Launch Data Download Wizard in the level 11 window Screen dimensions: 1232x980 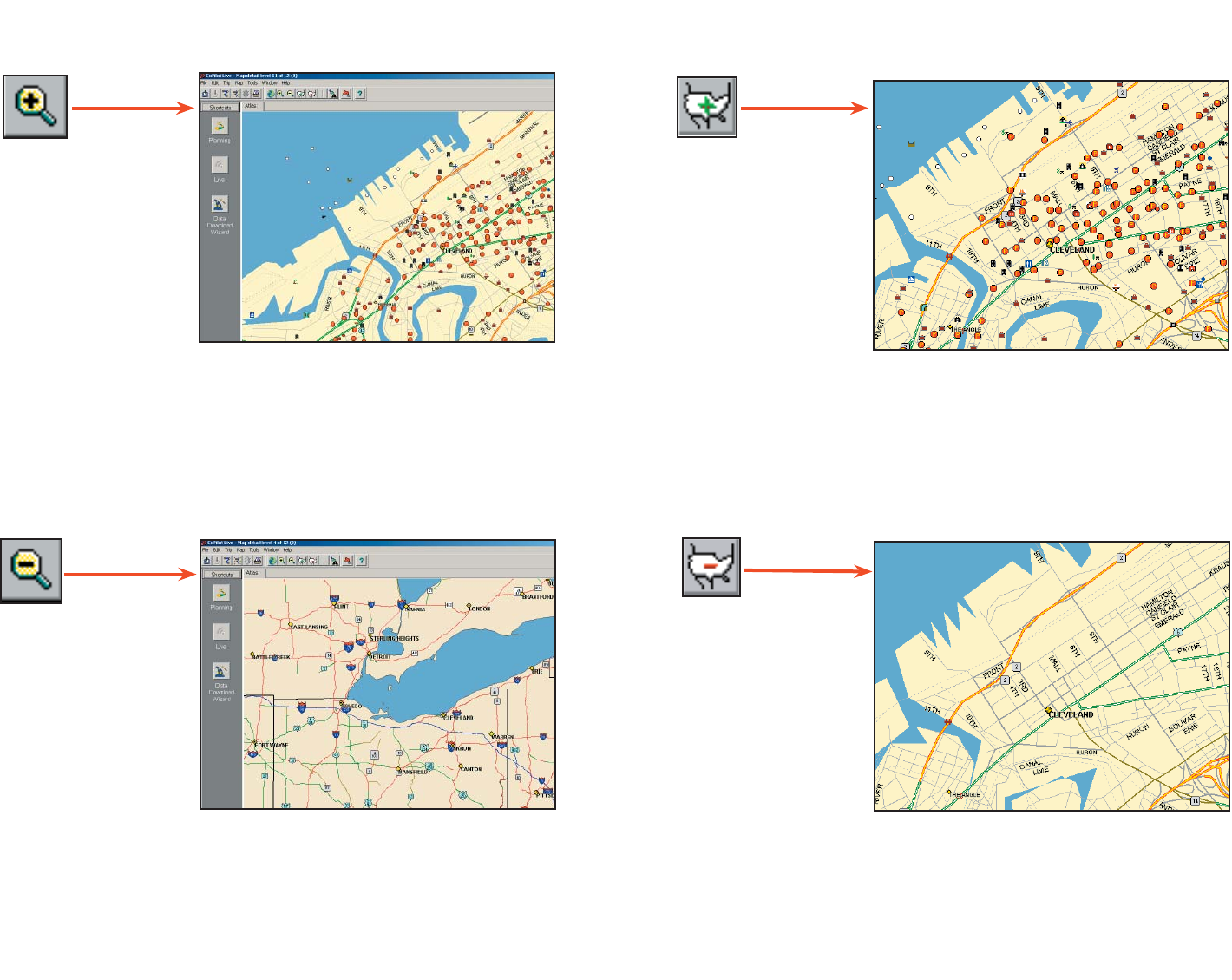coord(220,215)
